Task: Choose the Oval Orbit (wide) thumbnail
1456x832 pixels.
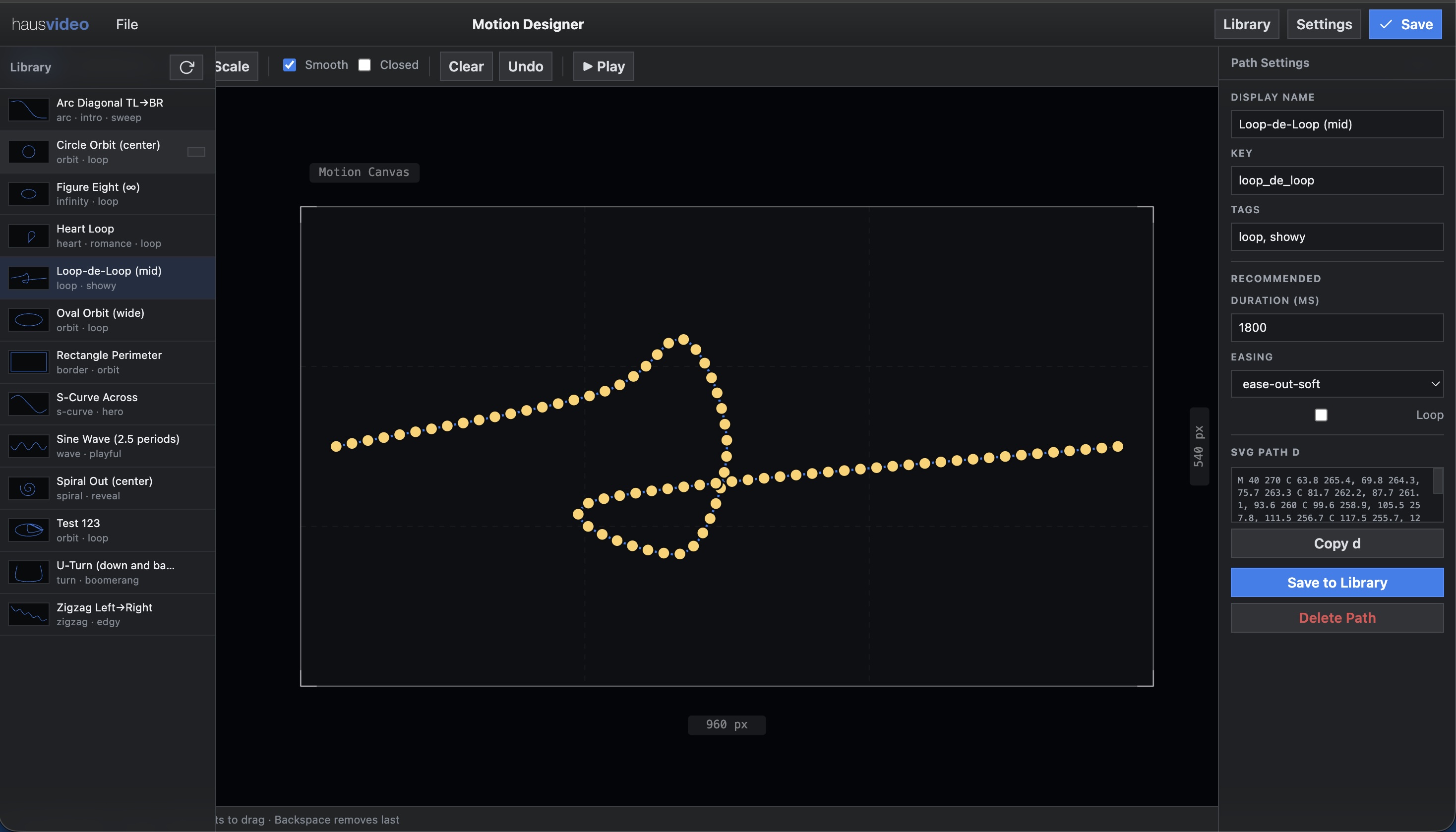Action: click(29, 320)
